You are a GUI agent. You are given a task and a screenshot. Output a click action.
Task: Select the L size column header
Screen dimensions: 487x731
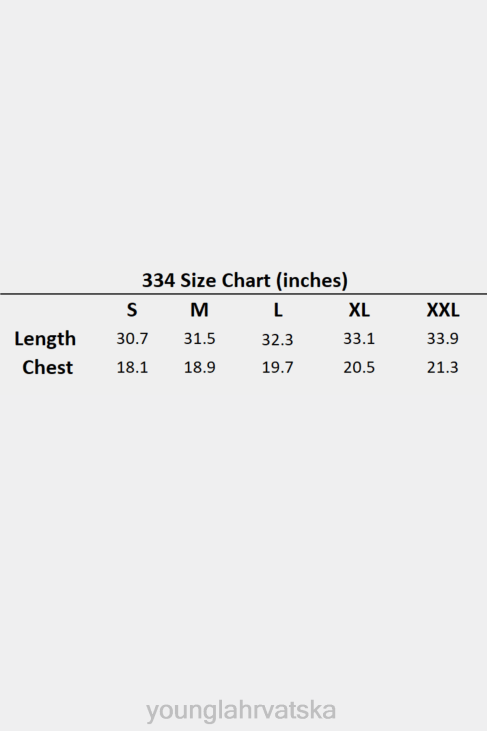point(278,310)
